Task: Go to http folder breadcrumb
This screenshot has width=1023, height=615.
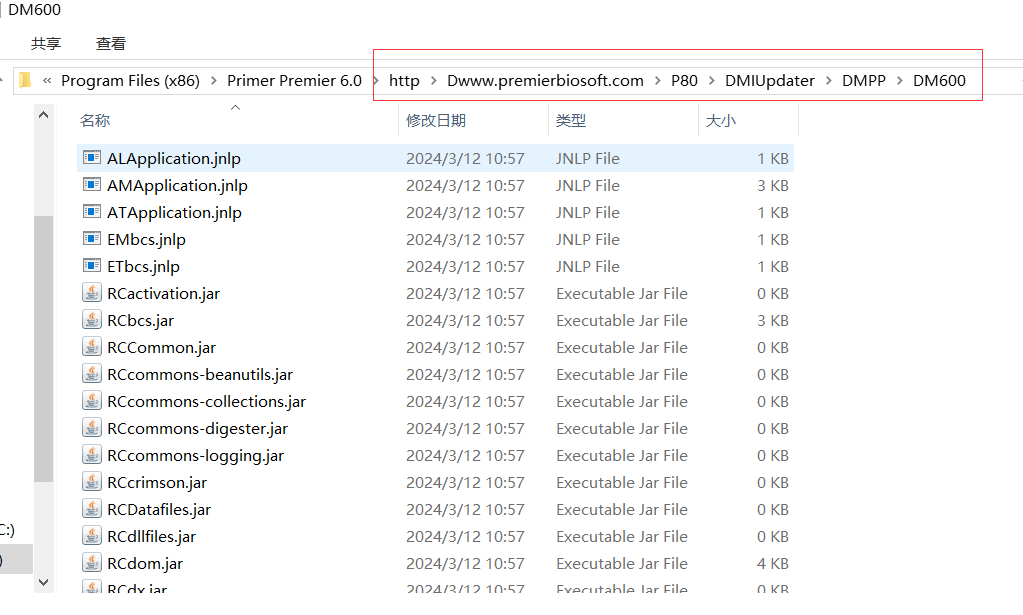Action: (x=405, y=80)
